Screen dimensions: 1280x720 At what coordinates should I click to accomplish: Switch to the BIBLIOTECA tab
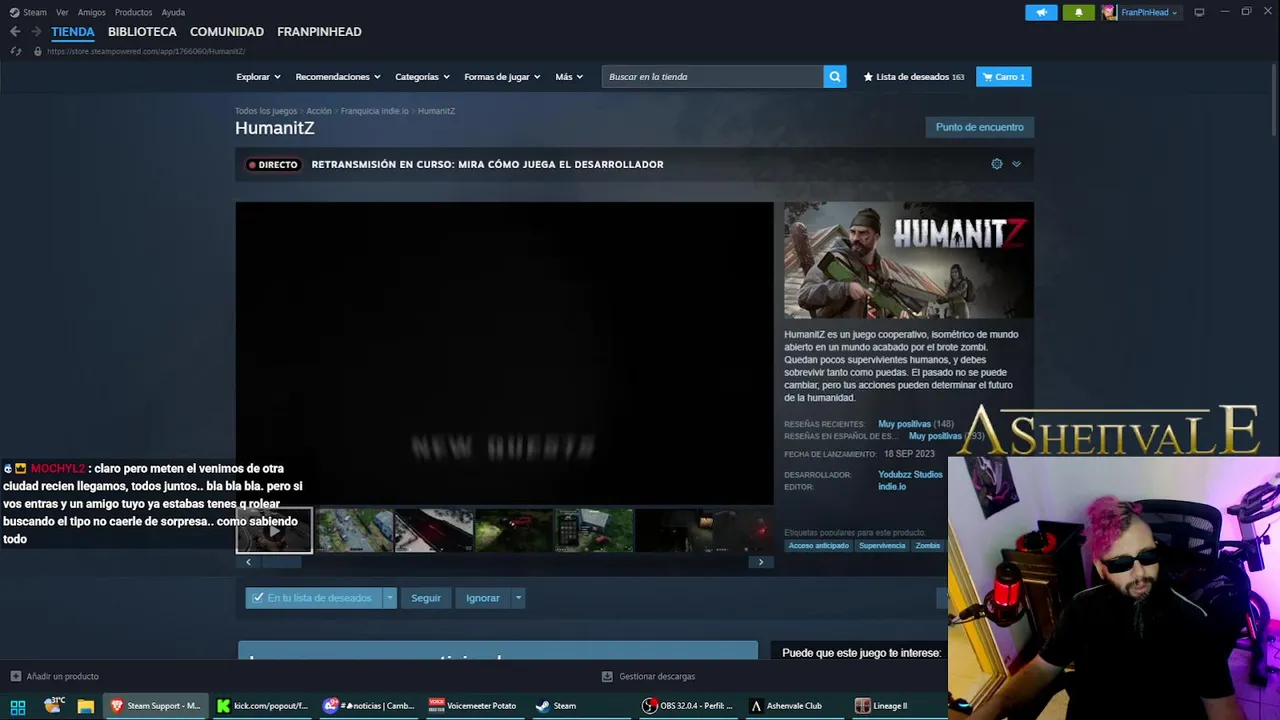[142, 32]
